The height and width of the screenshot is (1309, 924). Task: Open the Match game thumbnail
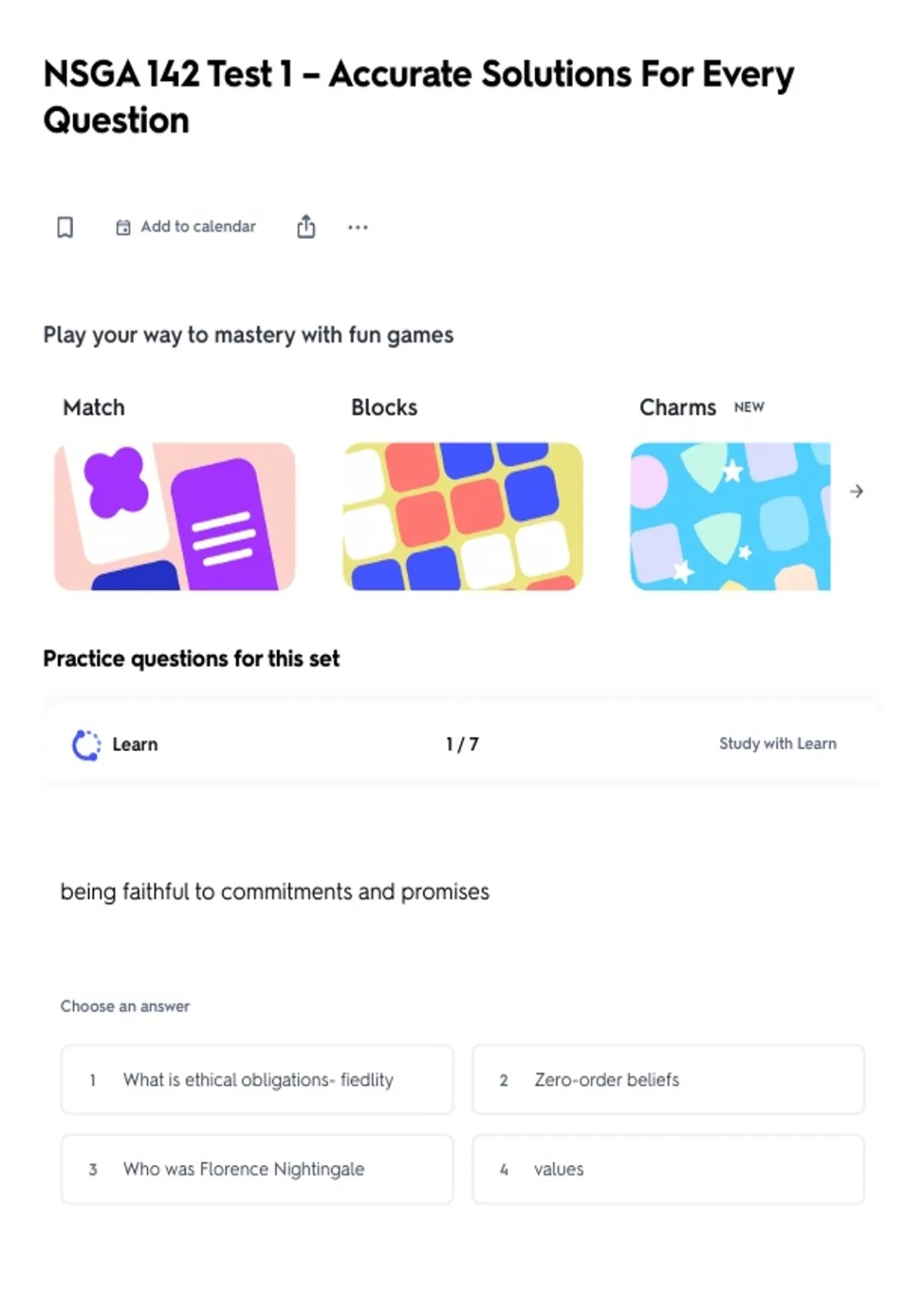coord(175,516)
